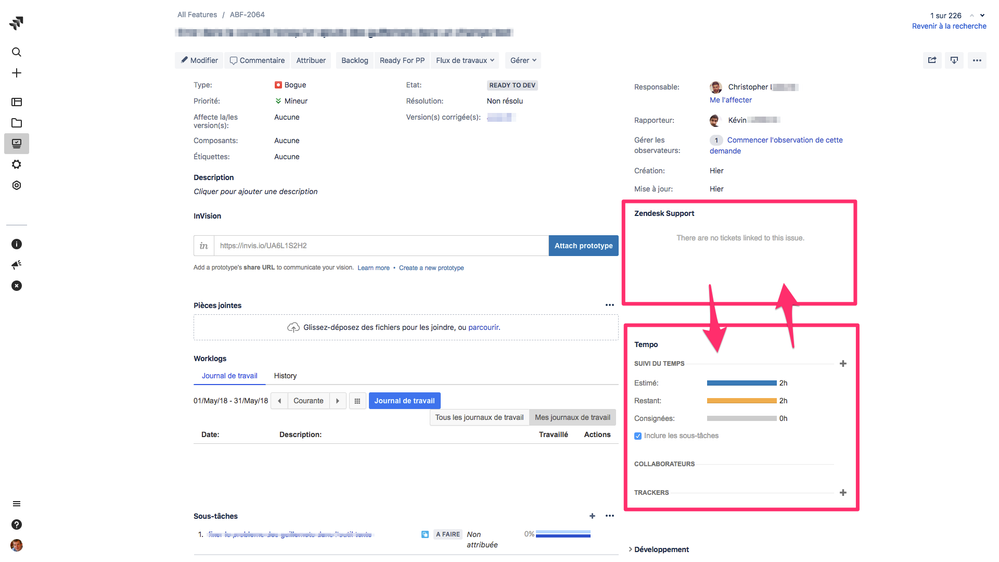Screen dimensions: 999x562
Task: Click the READY TO DEV status badge
Action: pos(512,85)
